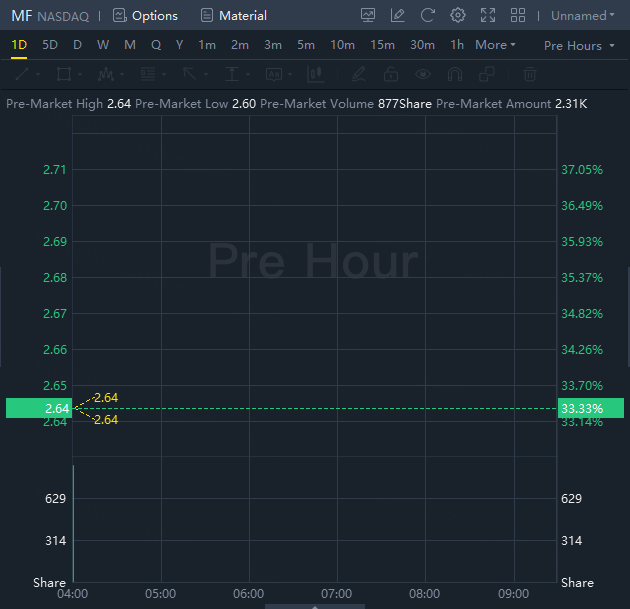Expand the arrow tool options arrow
This screenshot has height=609, width=630.
(x=206, y=74)
